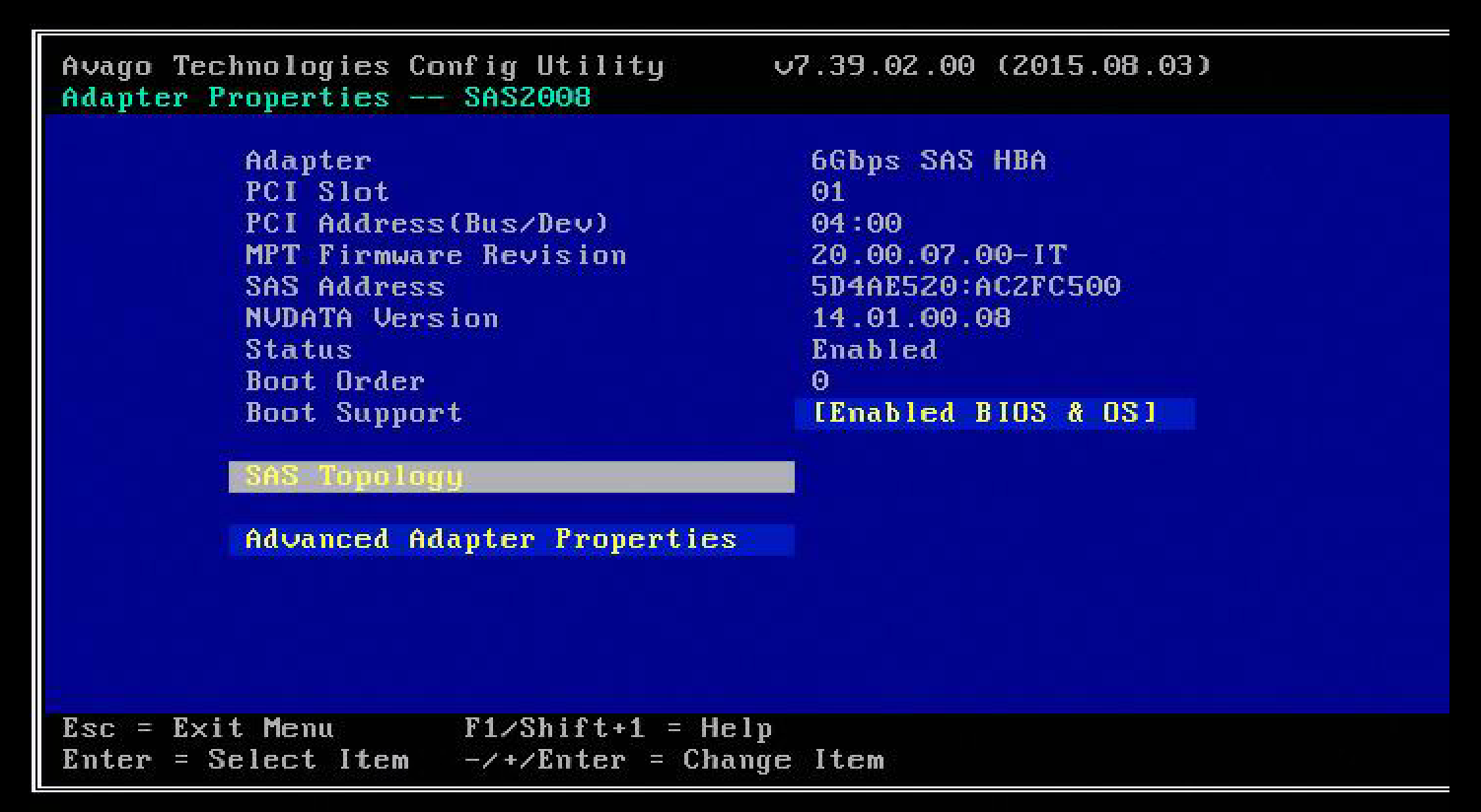Viewport: 1481px width, 812px height.
Task: Open Advanced Adapter Properties
Action: tap(511, 540)
